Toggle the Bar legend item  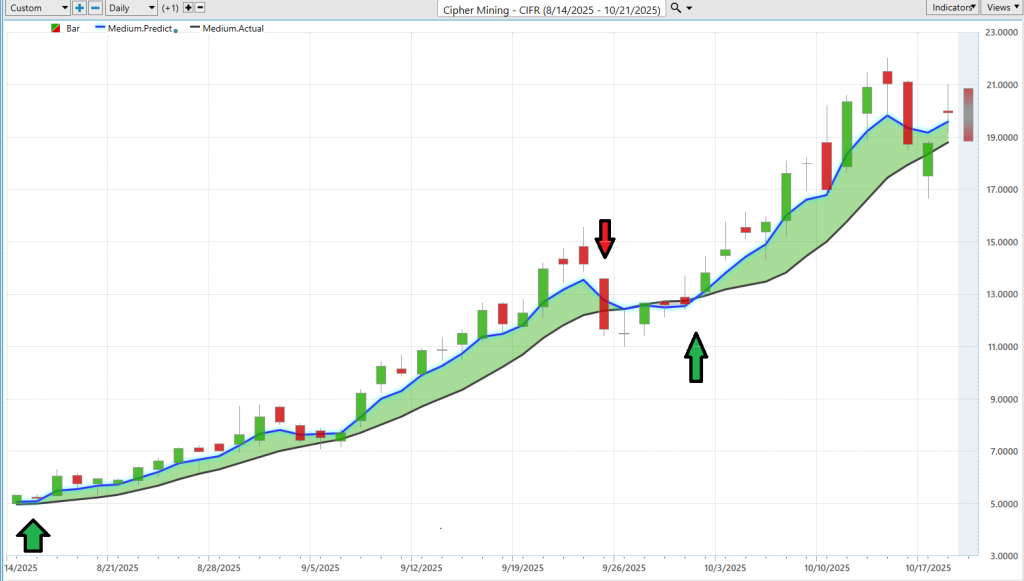73,29
